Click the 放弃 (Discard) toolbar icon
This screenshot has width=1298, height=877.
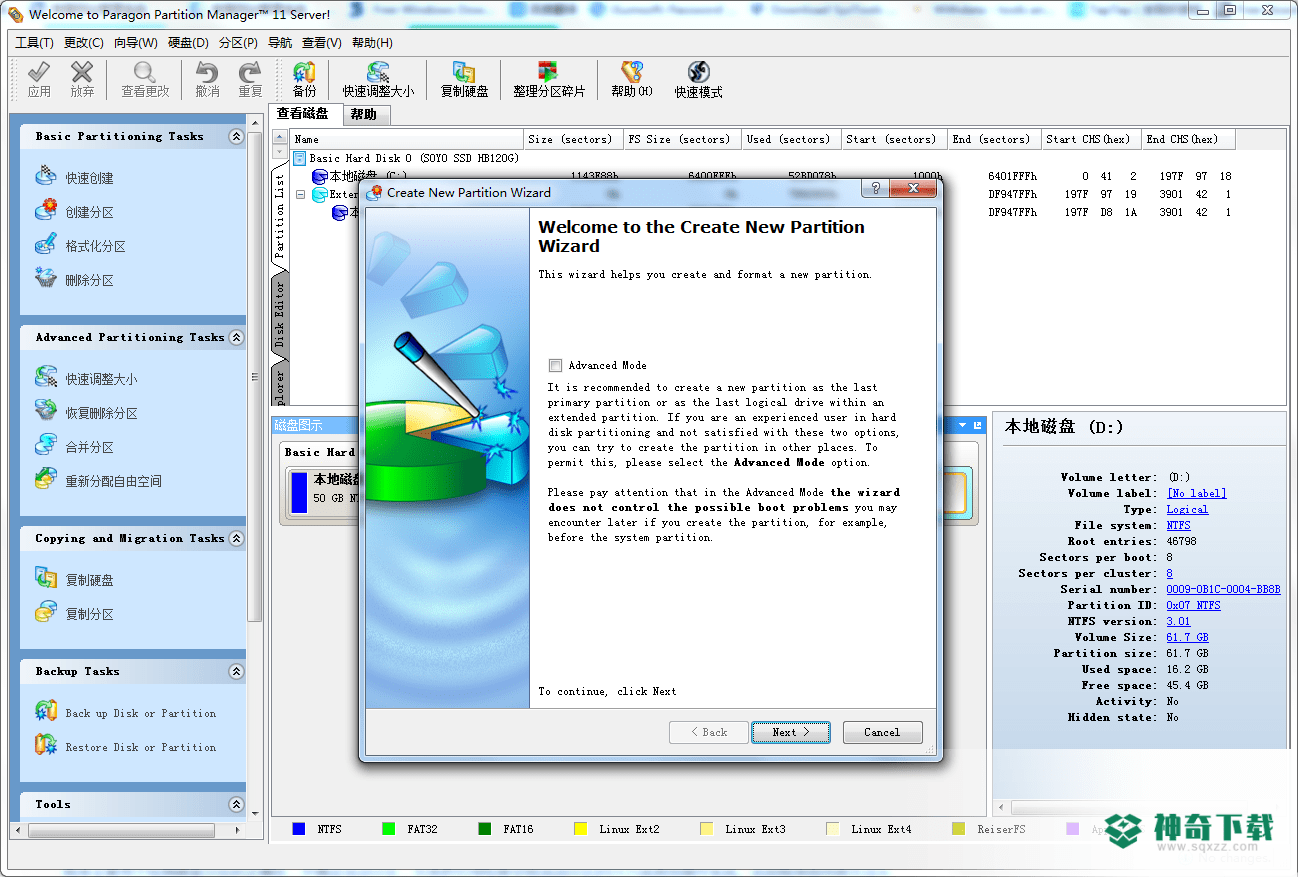82,80
